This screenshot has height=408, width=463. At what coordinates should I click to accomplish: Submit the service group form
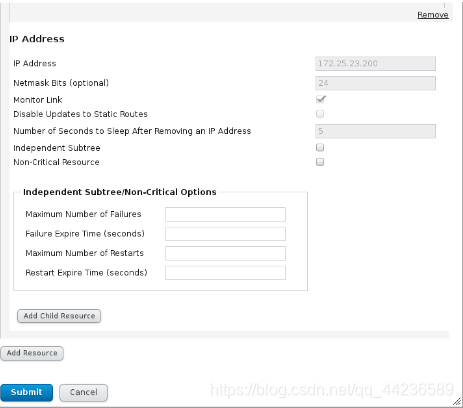tap(26, 392)
